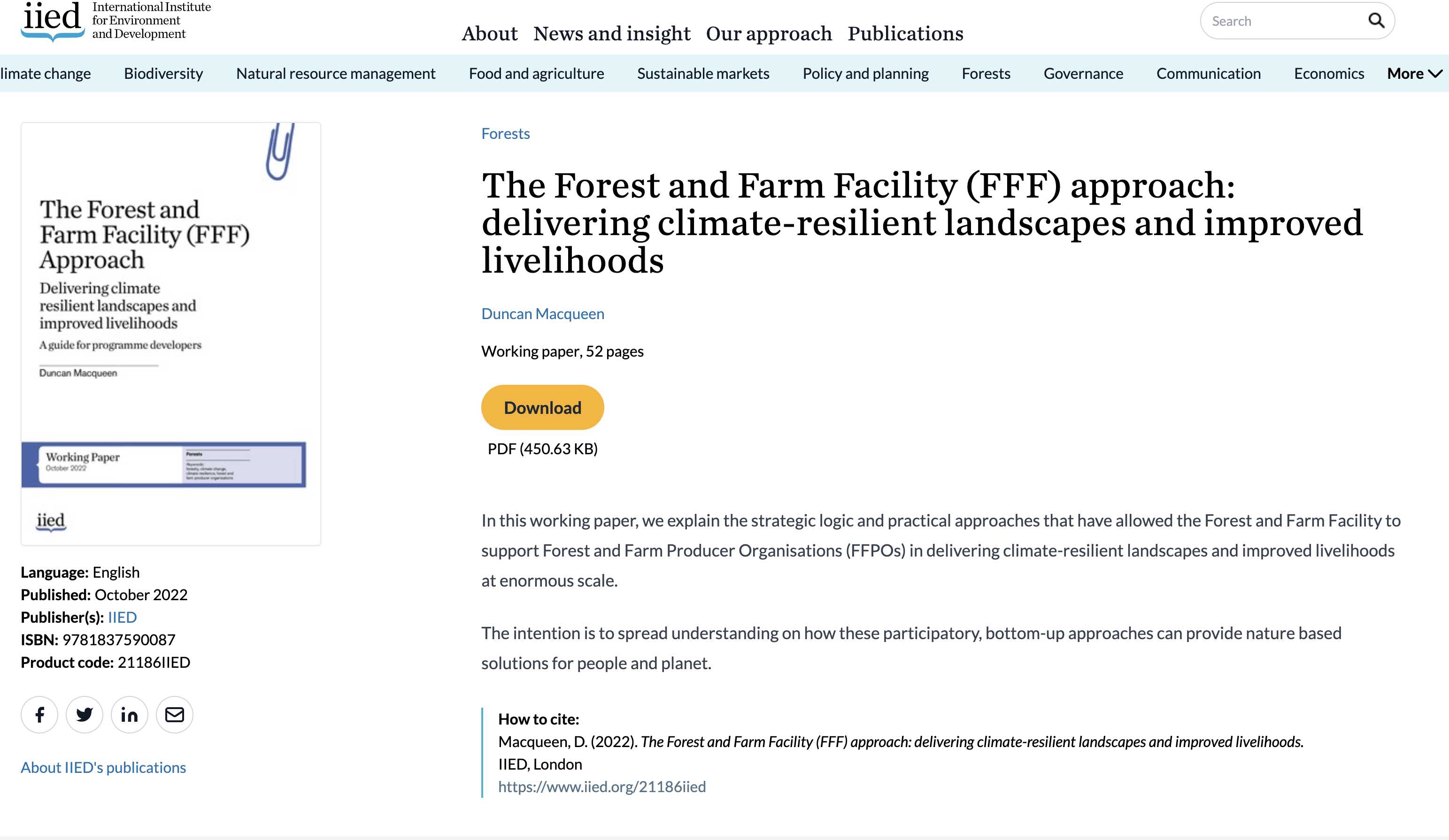1449x840 pixels.
Task: Go to Communication topic
Action: coord(1209,74)
